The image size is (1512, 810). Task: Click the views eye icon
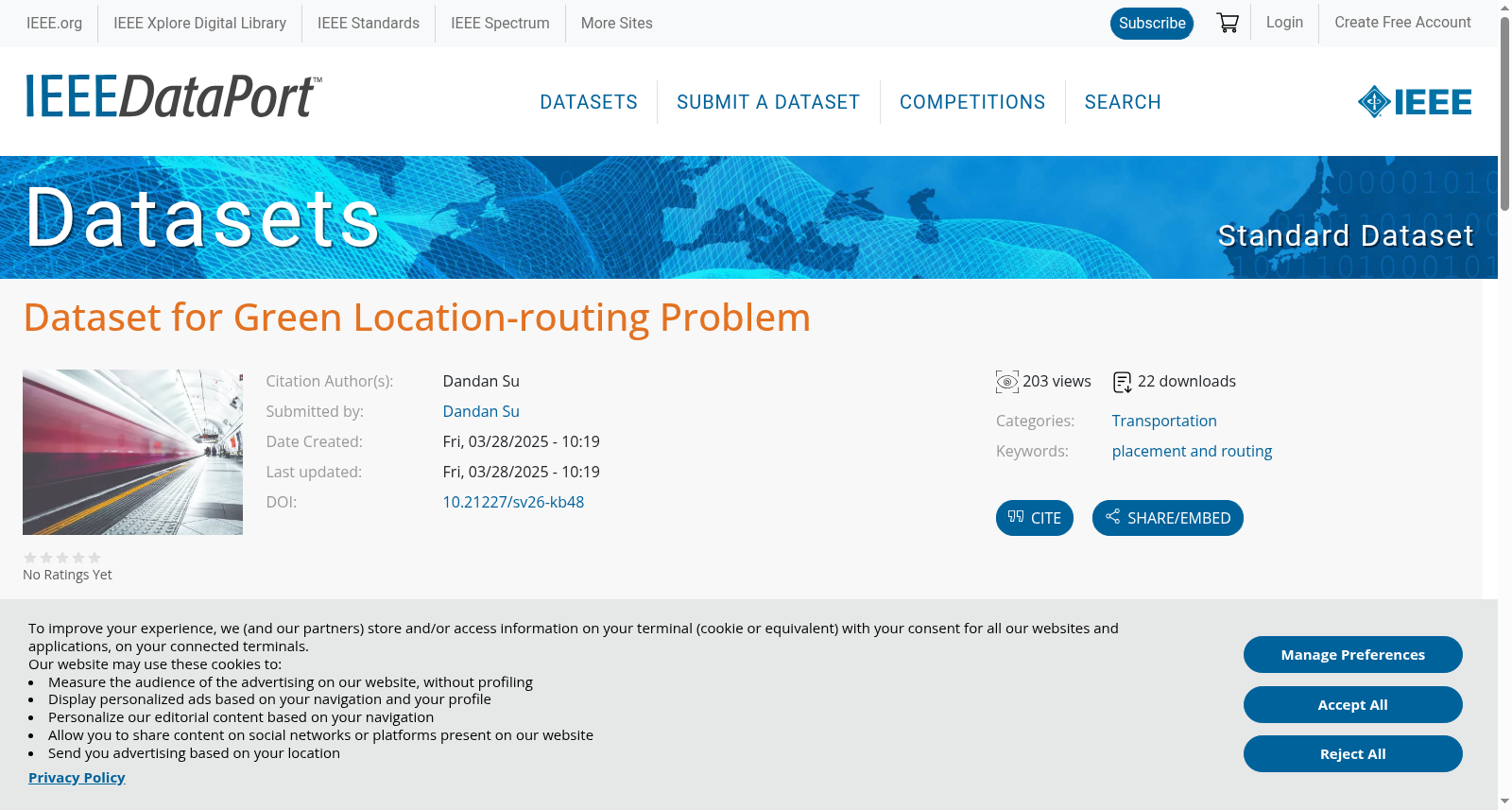[x=1007, y=382]
